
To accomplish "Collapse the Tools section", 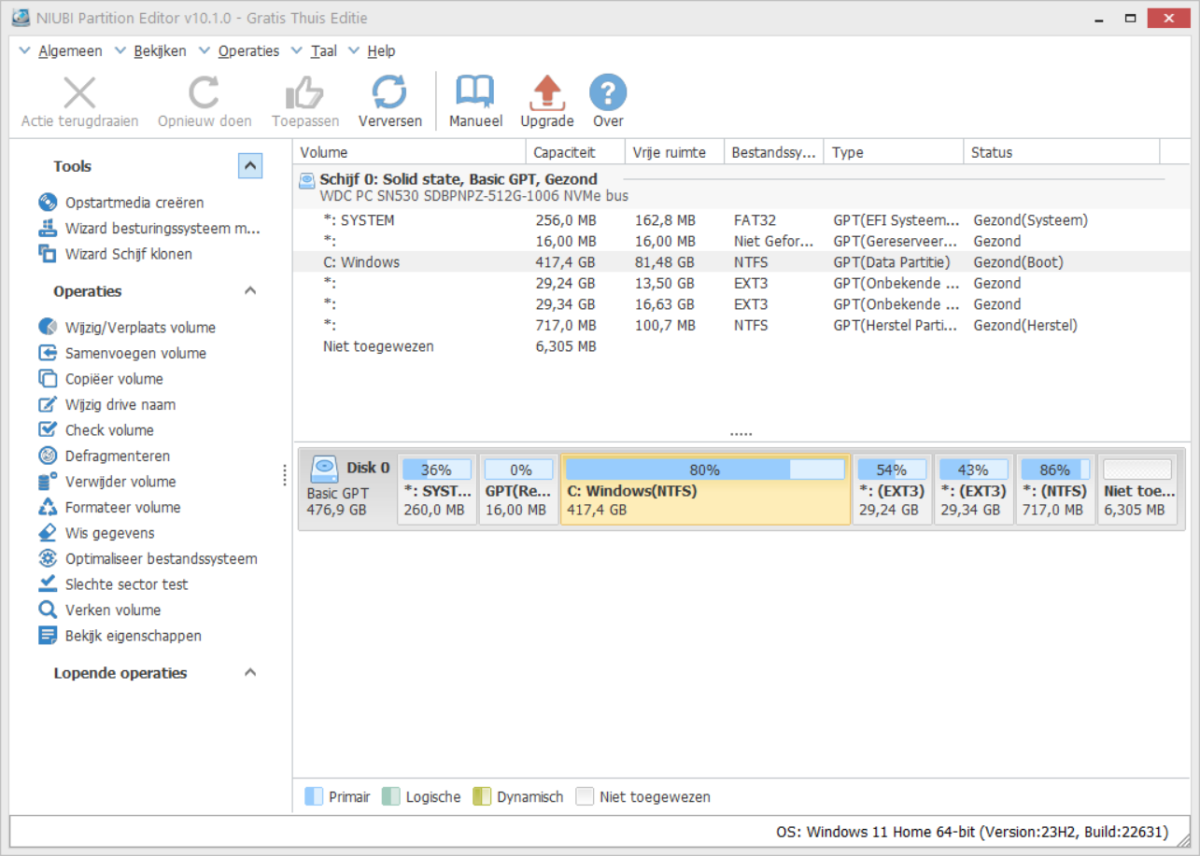I will pyautogui.click(x=250, y=166).
